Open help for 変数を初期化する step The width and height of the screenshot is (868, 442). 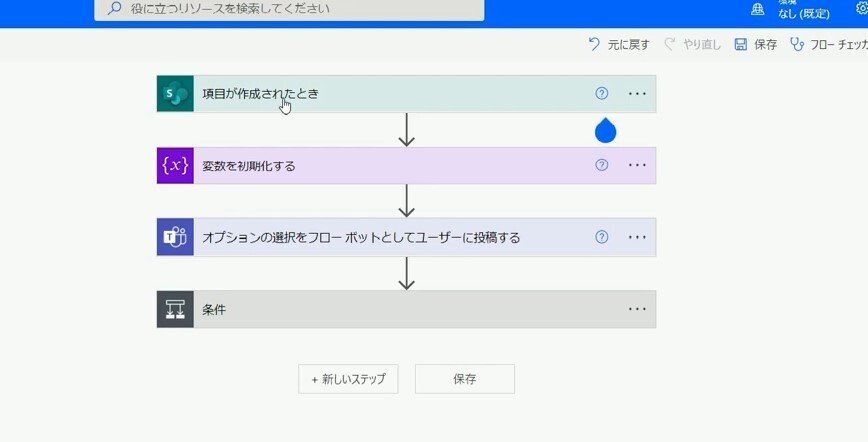(x=602, y=165)
